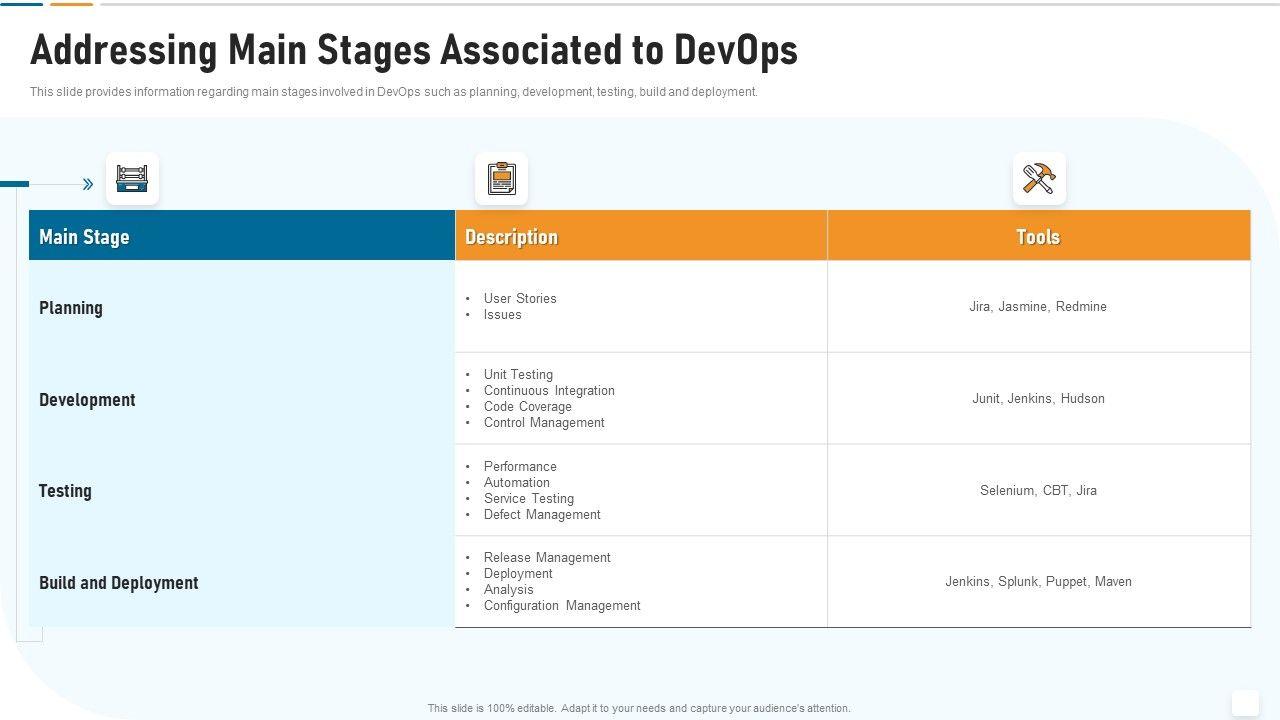The width and height of the screenshot is (1280, 720).
Task: Select the Build and Deployment row label
Action: click(x=119, y=583)
